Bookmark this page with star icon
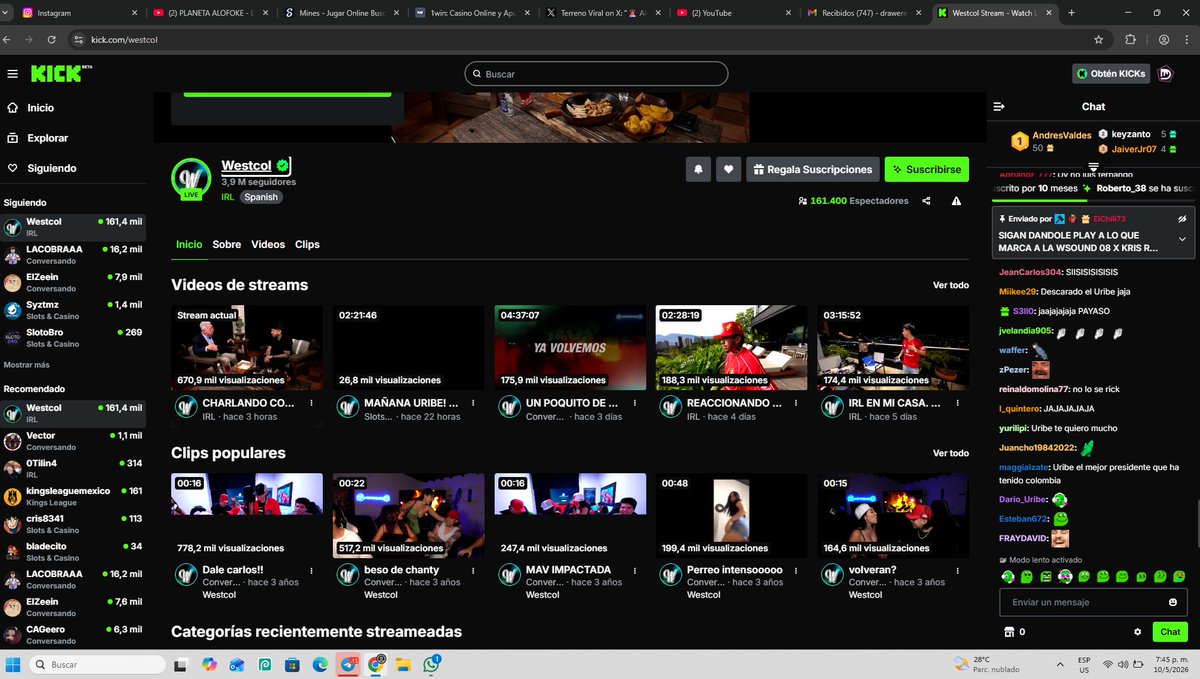Viewport: 1200px width, 679px height. click(1098, 40)
